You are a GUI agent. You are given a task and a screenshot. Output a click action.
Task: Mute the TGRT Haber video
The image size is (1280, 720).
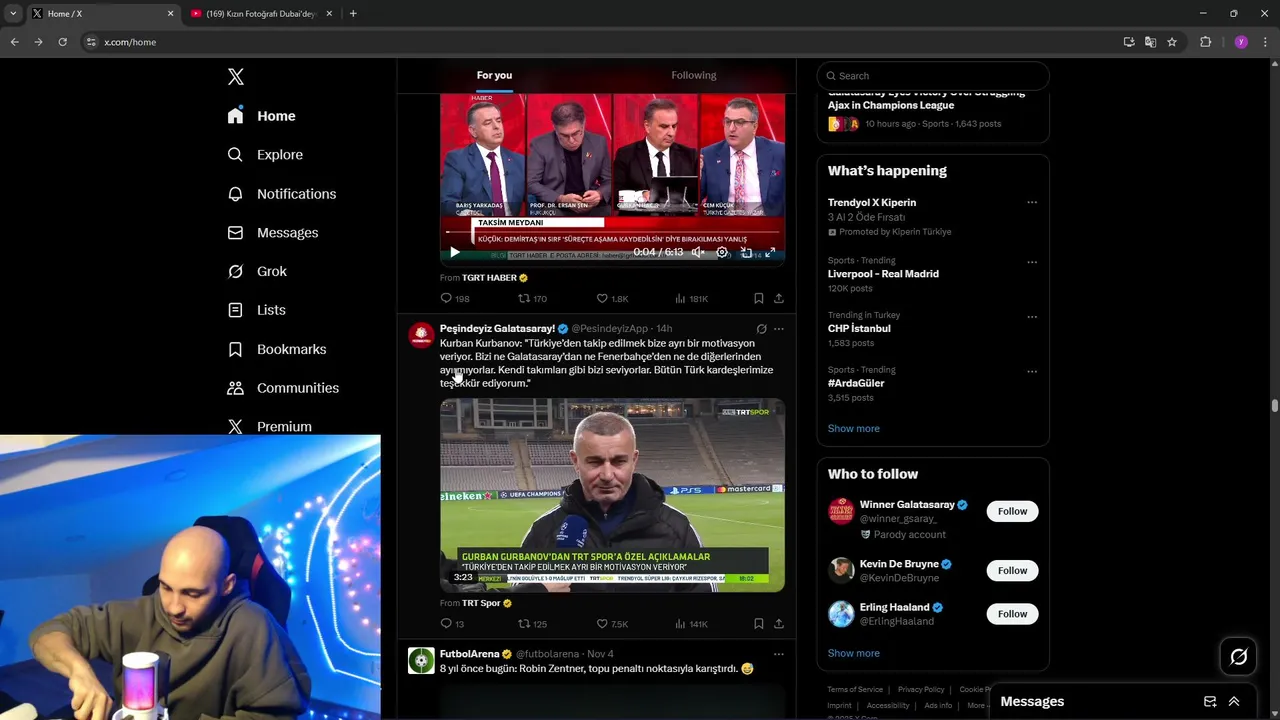click(698, 253)
